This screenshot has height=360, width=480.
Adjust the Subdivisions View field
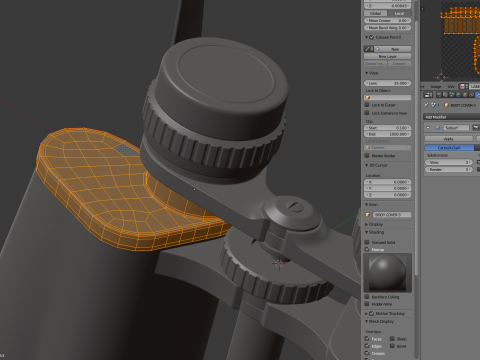click(x=449, y=162)
